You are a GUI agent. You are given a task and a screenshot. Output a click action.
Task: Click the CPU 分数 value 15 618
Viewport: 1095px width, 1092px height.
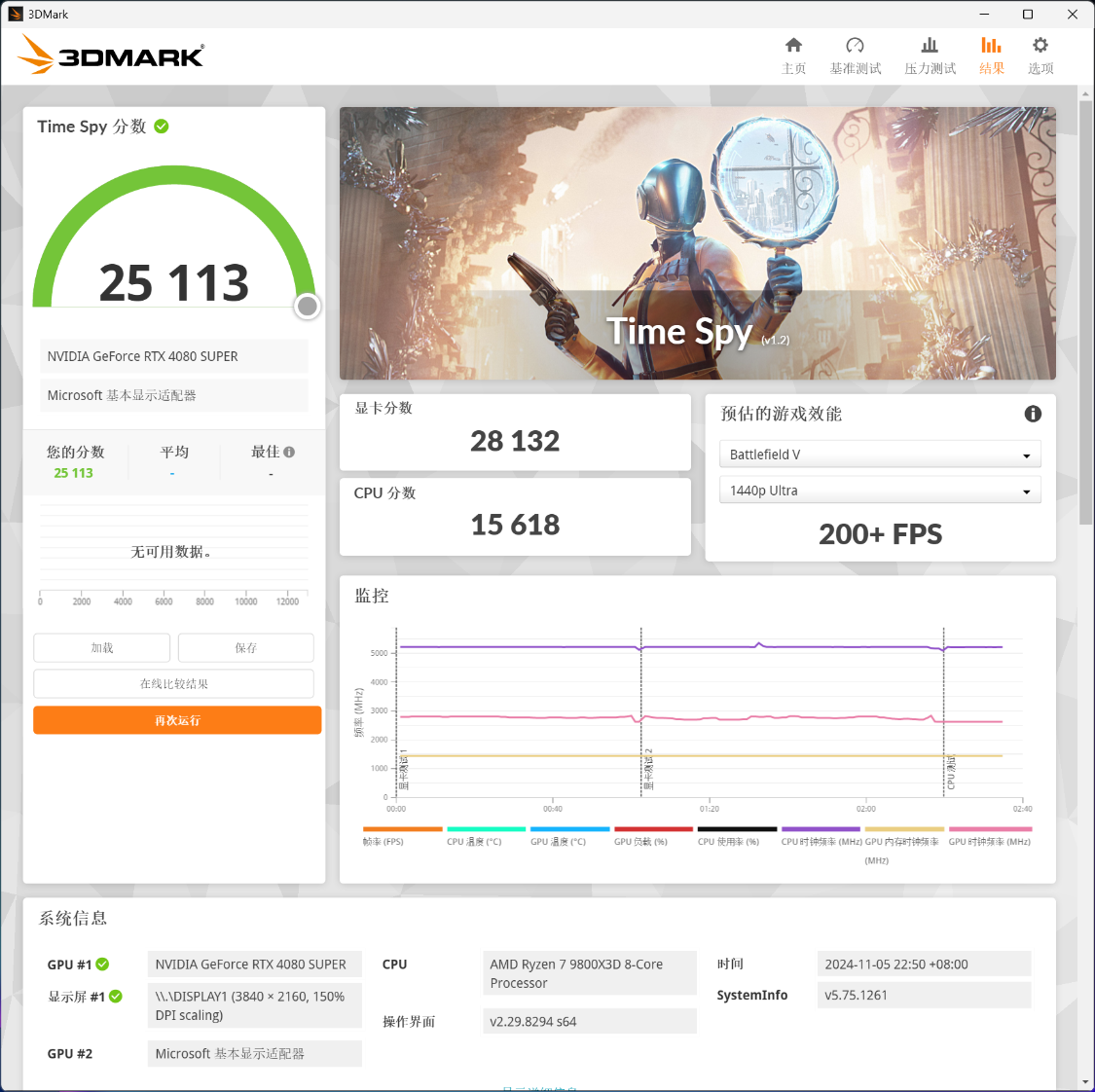[515, 525]
